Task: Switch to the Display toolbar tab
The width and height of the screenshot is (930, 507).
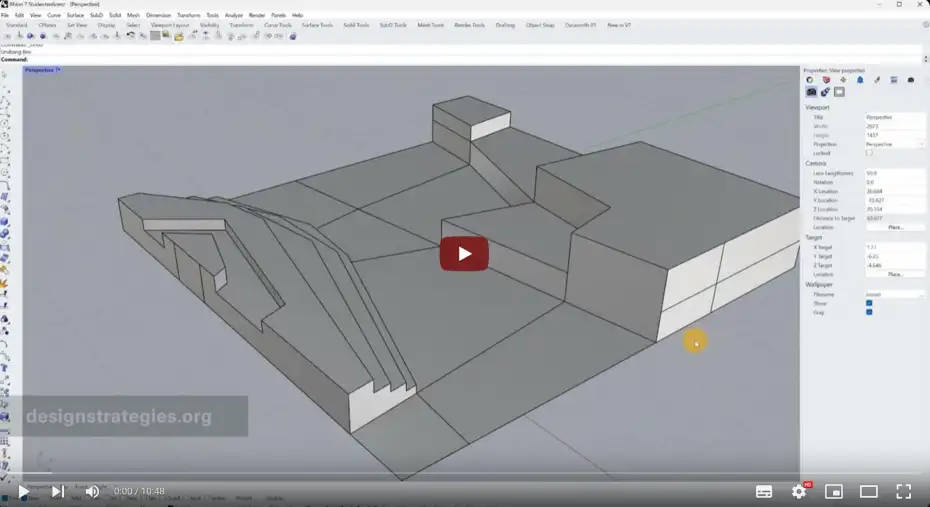Action: pos(107,25)
